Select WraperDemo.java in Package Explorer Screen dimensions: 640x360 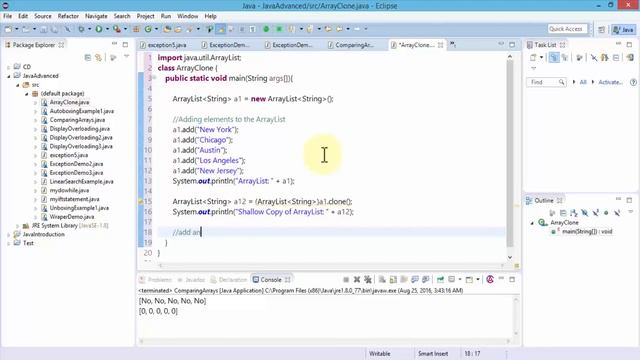pyautogui.click(x=72, y=217)
